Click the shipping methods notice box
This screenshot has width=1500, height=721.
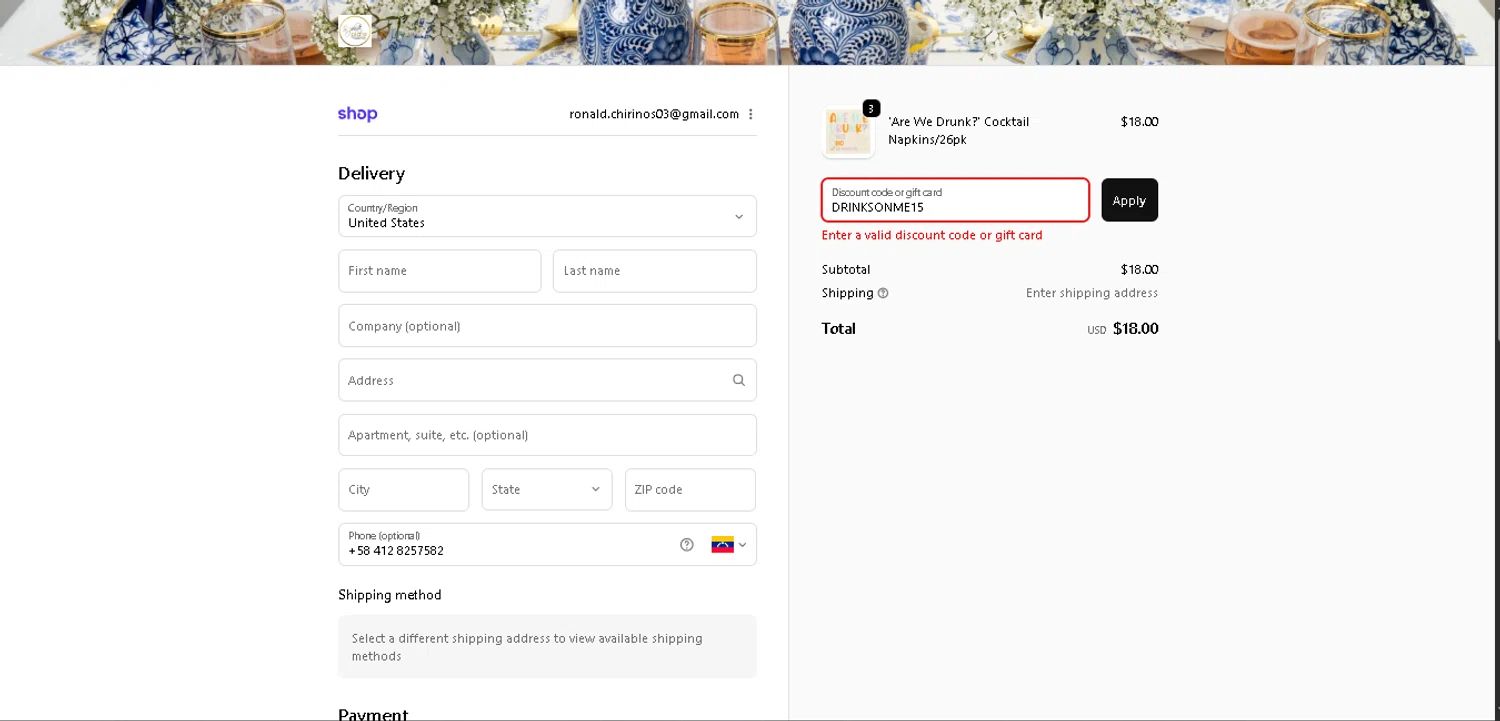tap(547, 647)
